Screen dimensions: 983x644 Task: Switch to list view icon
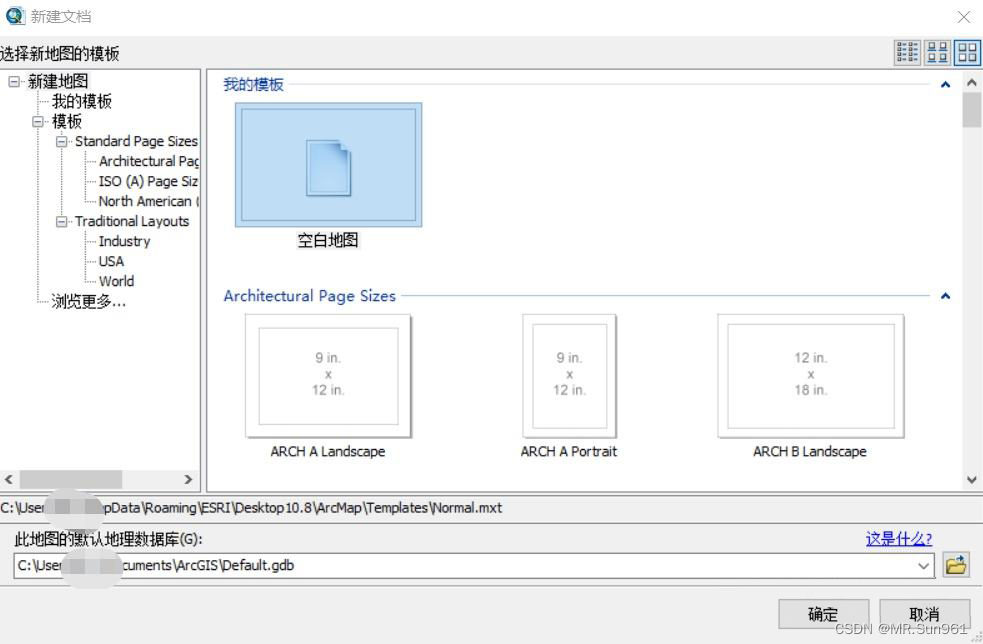907,53
